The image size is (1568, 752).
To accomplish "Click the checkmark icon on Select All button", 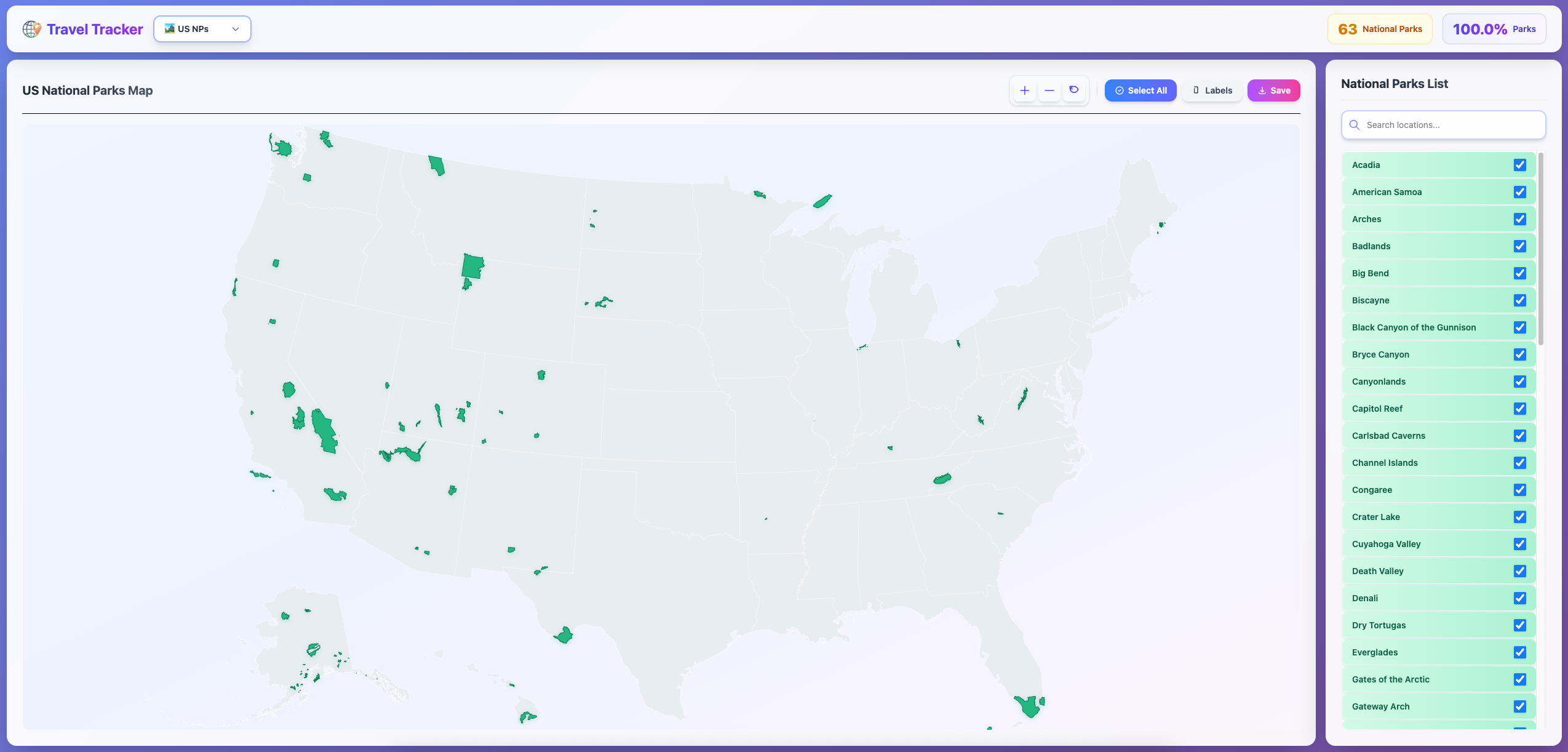I will [x=1120, y=90].
